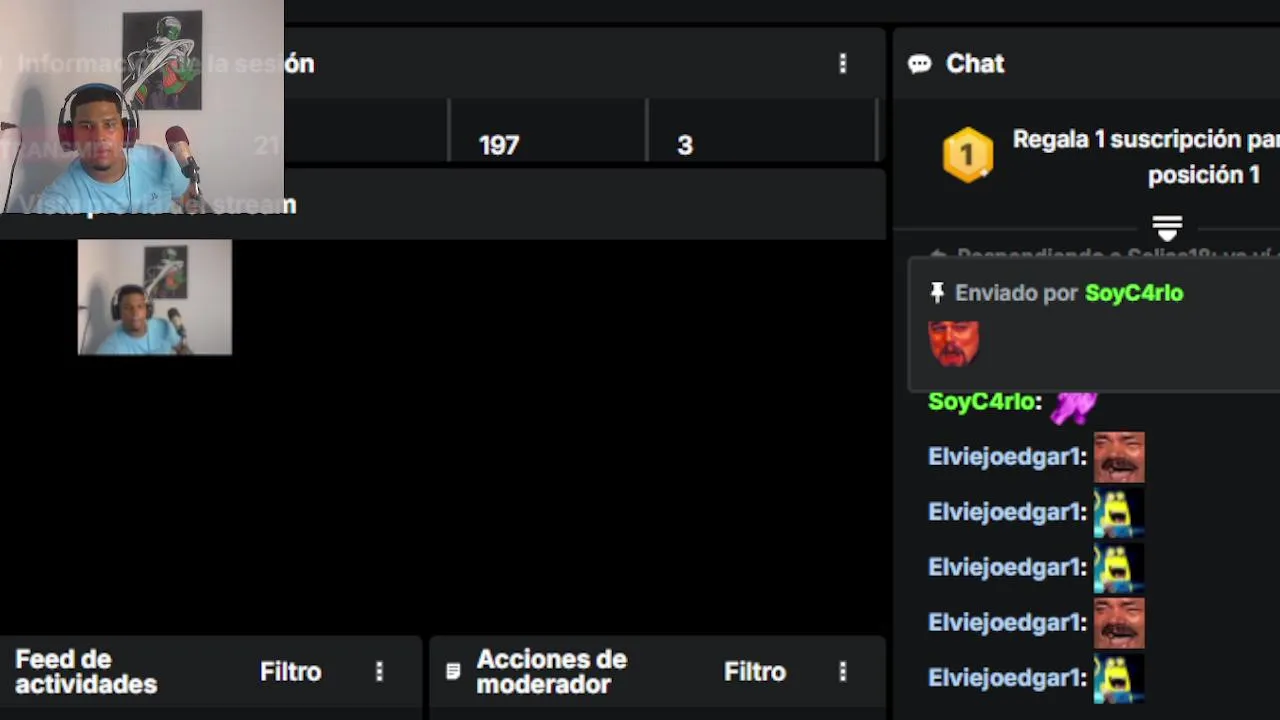
Task: Click the purple emote in SoyC4rlo's message
Action: (x=1074, y=406)
